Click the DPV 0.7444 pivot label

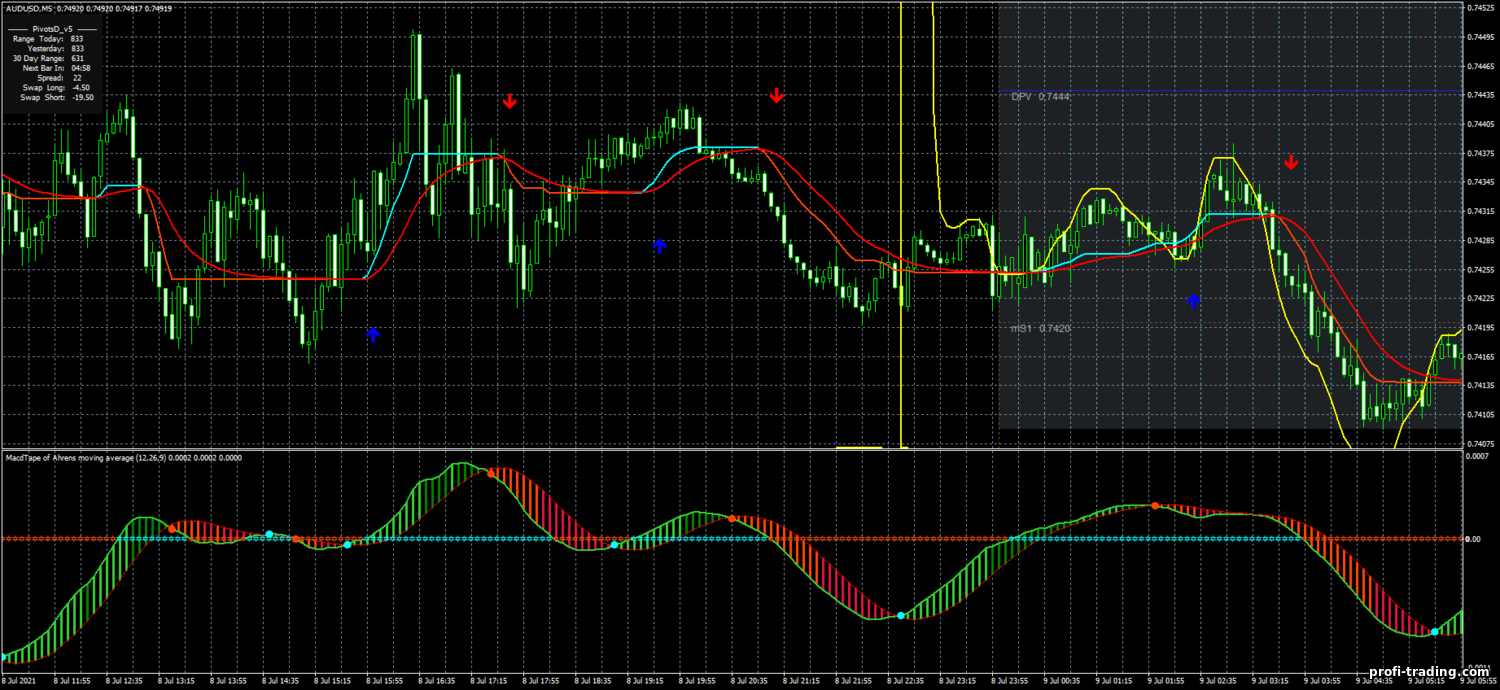point(1040,97)
